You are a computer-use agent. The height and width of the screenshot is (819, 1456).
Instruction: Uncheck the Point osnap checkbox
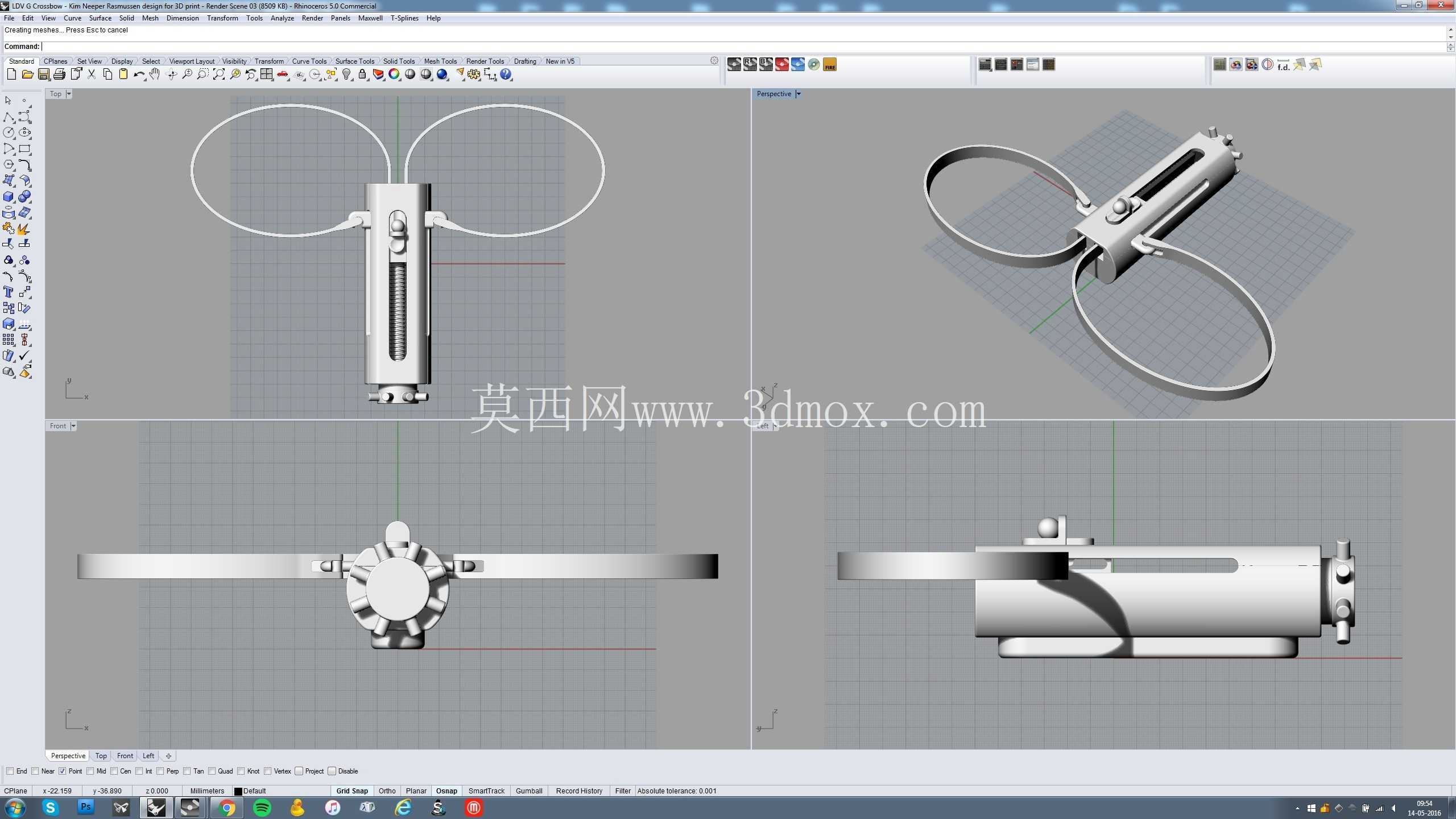(x=63, y=771)
